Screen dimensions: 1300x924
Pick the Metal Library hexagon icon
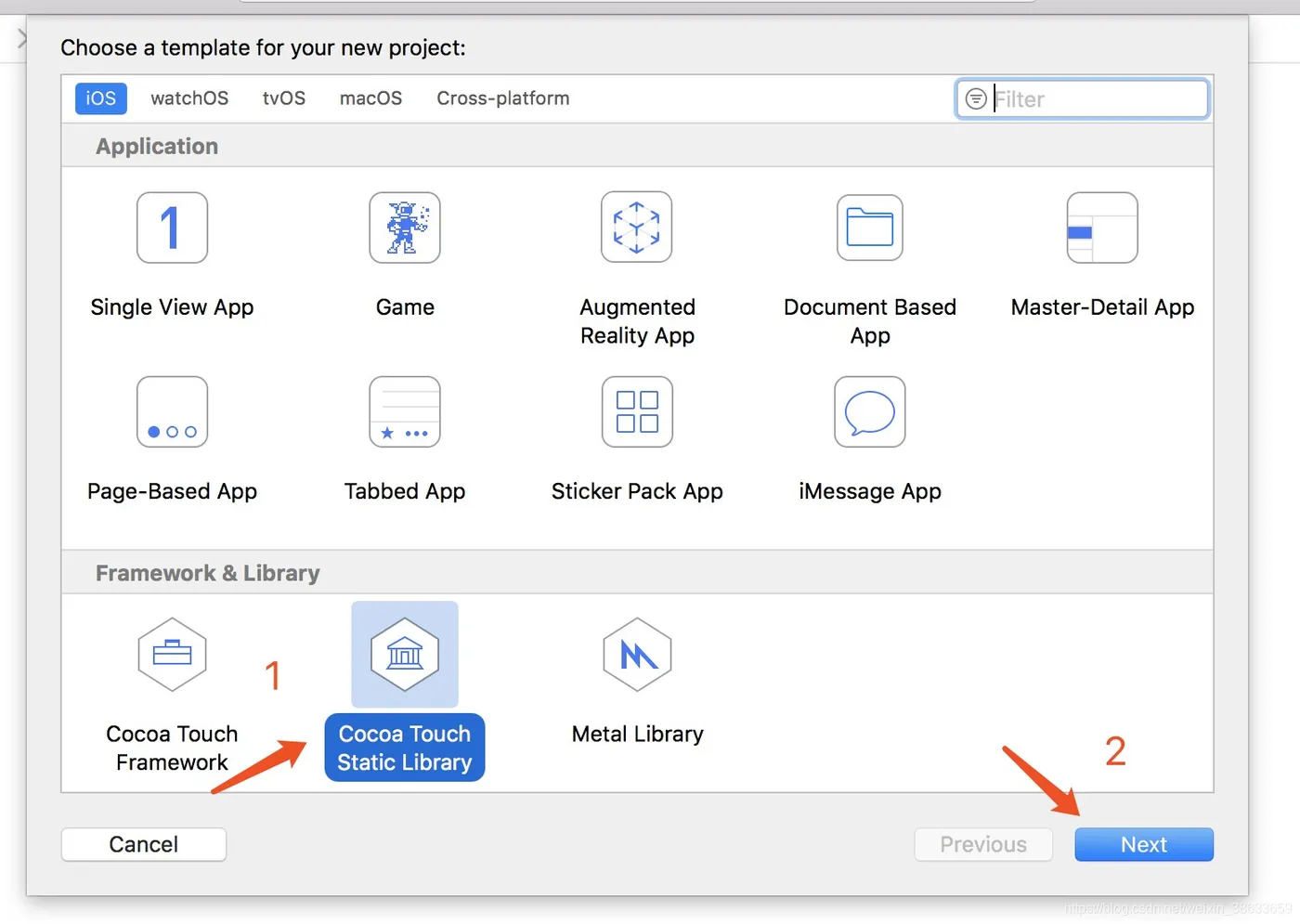(637, 655)
